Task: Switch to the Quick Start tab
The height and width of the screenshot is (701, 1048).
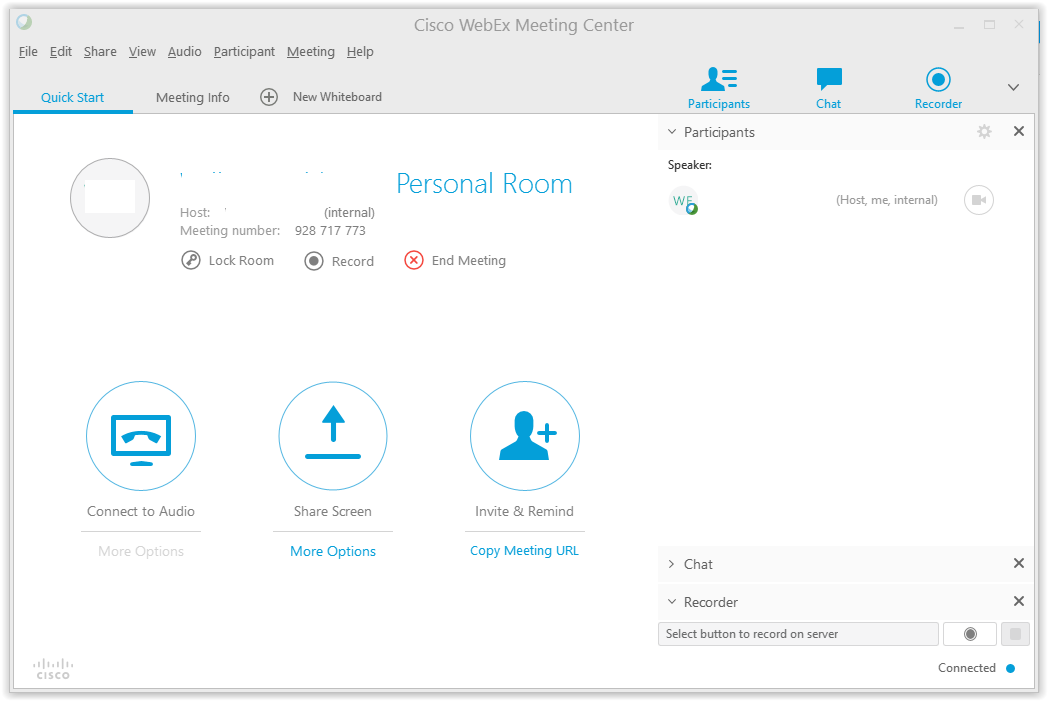Action: coord(72,98)
